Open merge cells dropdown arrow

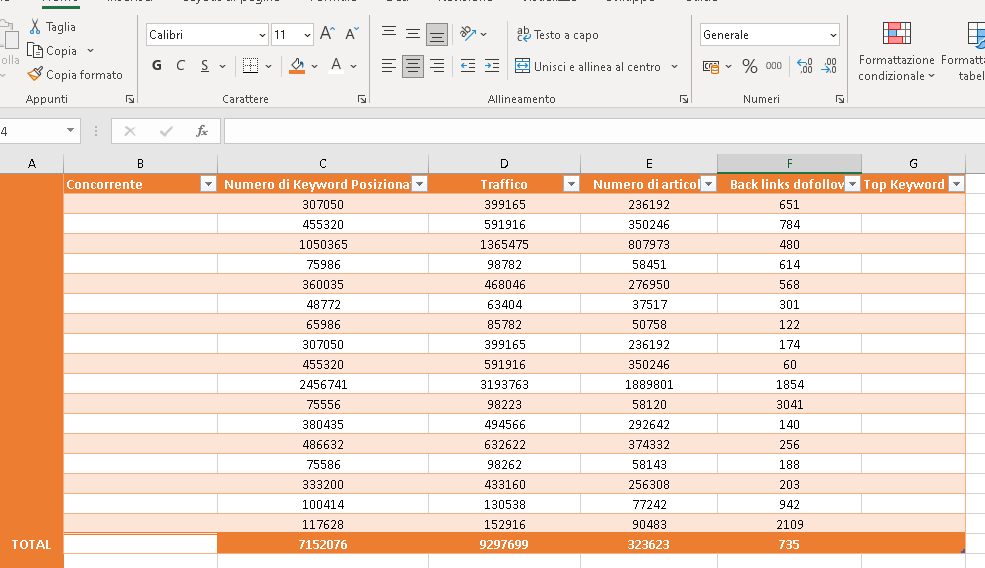[x=675, y=66]
